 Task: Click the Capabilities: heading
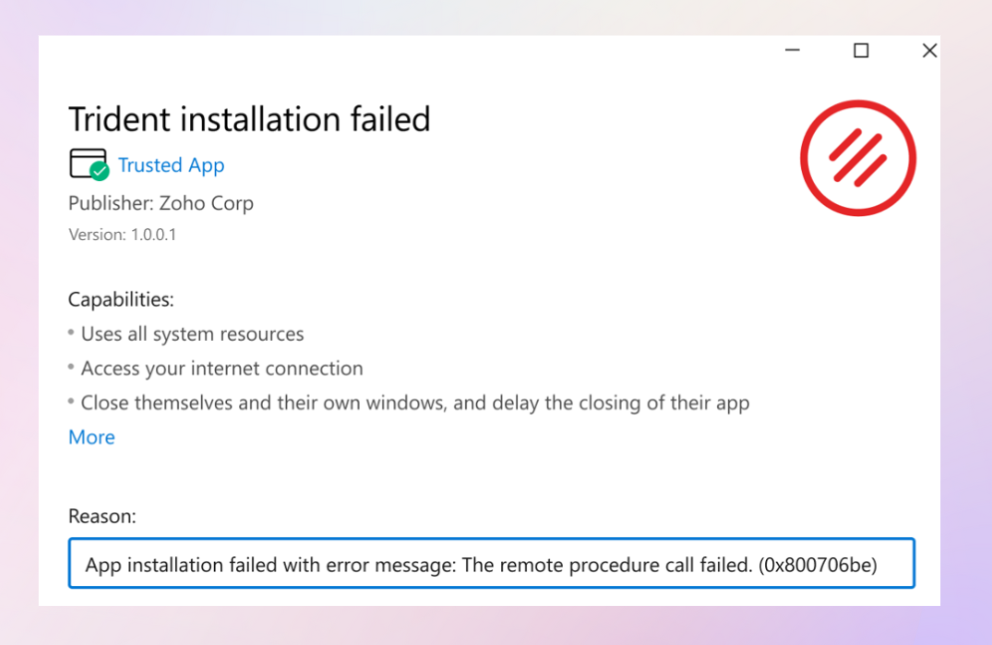pos(121,299)
